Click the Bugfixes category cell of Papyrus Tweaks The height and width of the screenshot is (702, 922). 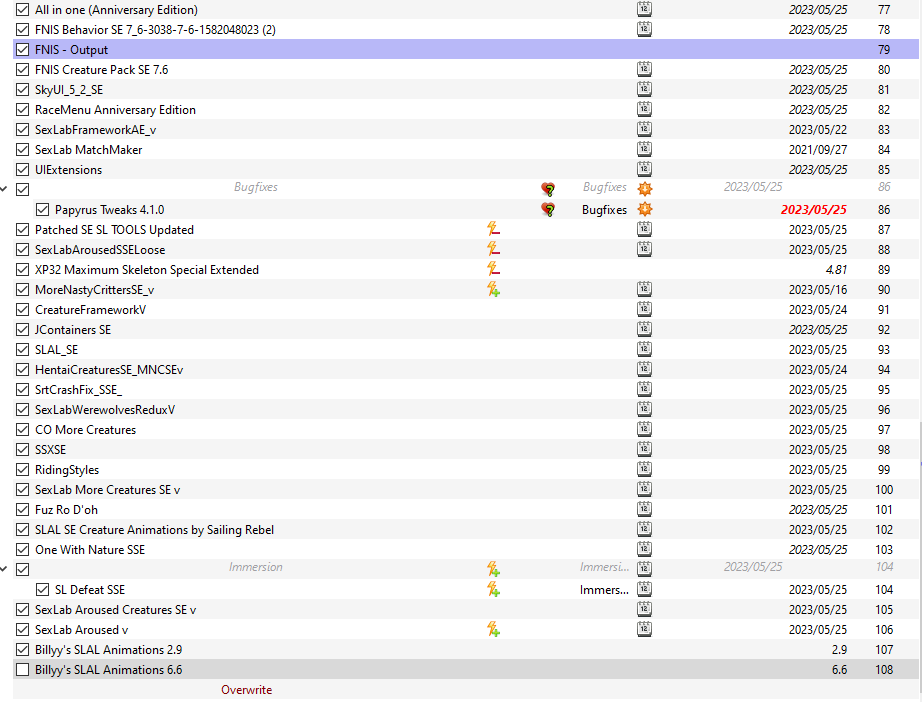click(604, 209)
